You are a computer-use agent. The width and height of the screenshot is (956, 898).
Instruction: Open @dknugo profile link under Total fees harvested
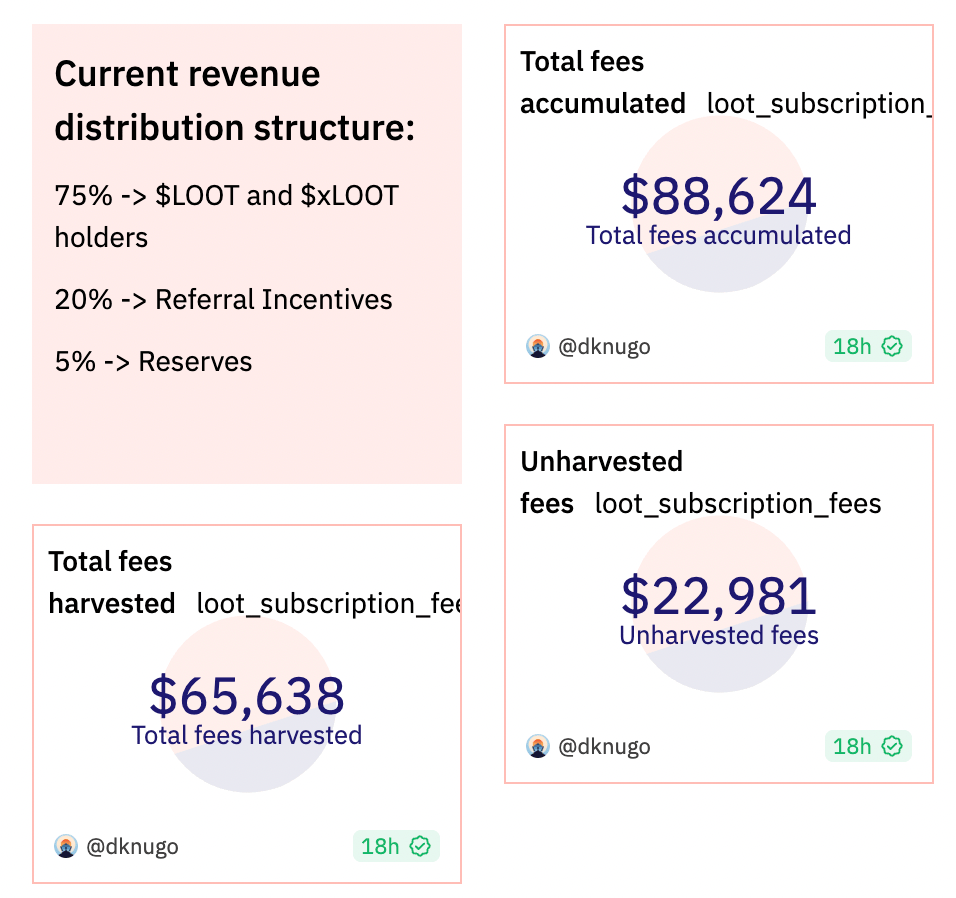click(x=132, y=847)
